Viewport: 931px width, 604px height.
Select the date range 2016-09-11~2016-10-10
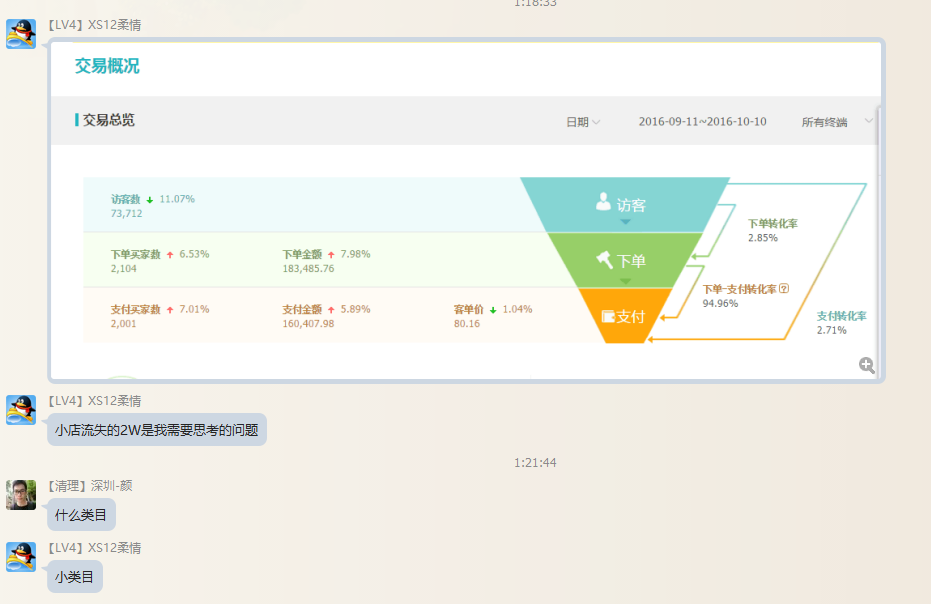pos(702,122)
